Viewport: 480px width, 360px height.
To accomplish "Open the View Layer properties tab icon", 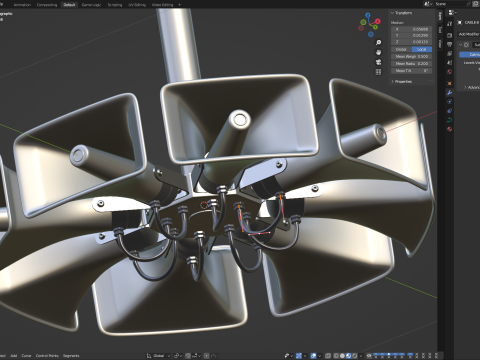I will click(x=449, y=53).
